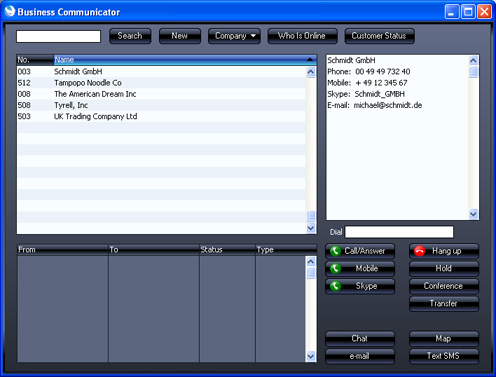Viewport: 496px width, 377px height.
Task: Click the Business Communicator title bar logo
Action: 10,11
